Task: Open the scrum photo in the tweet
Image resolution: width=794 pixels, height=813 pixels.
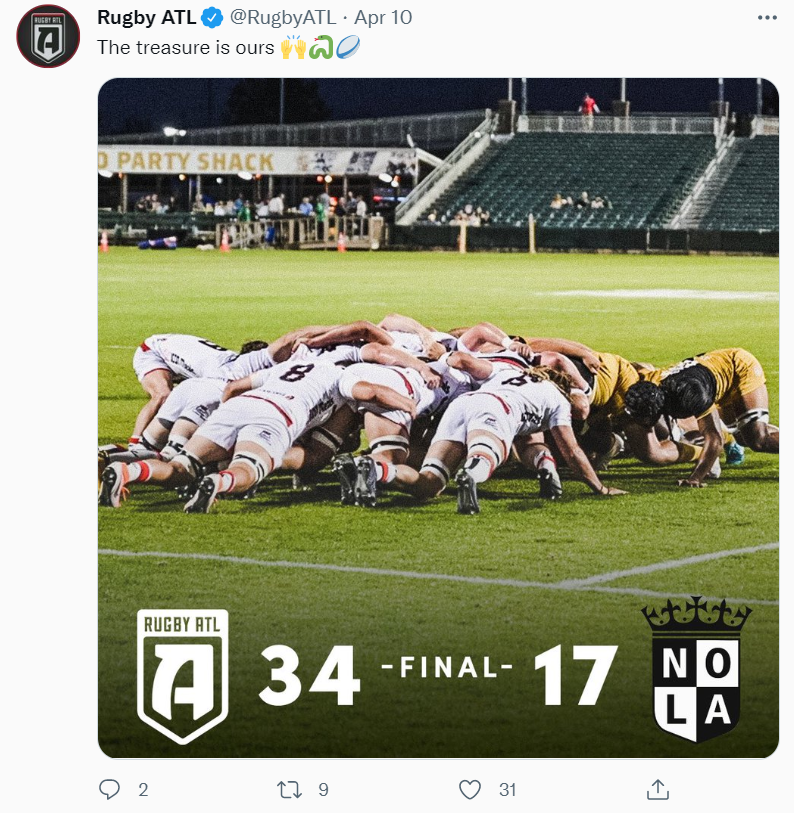Action: (x=438, y=418)
